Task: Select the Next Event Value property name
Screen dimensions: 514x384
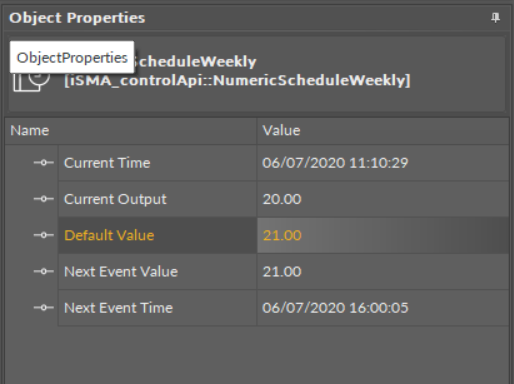Action: [121, 272]
